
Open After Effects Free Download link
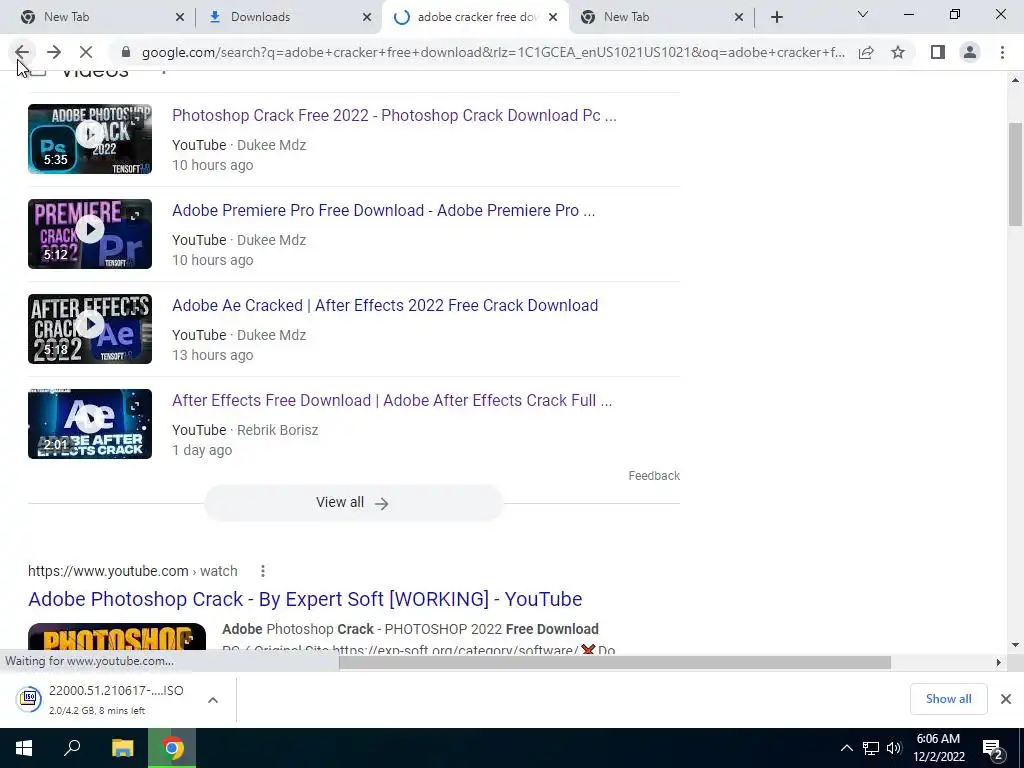(392, 400)
